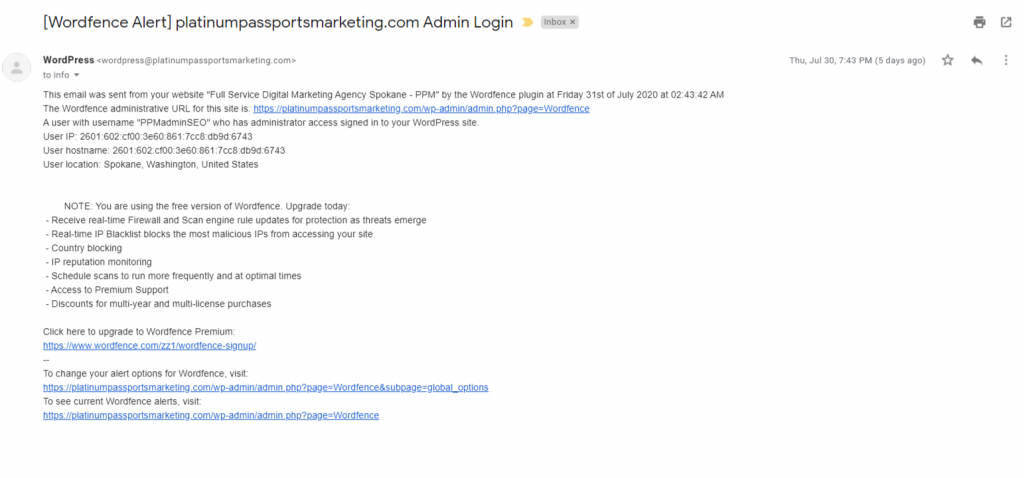Star this Wordfence Alert email
The image size is (1024, 478).
[948, 60]
